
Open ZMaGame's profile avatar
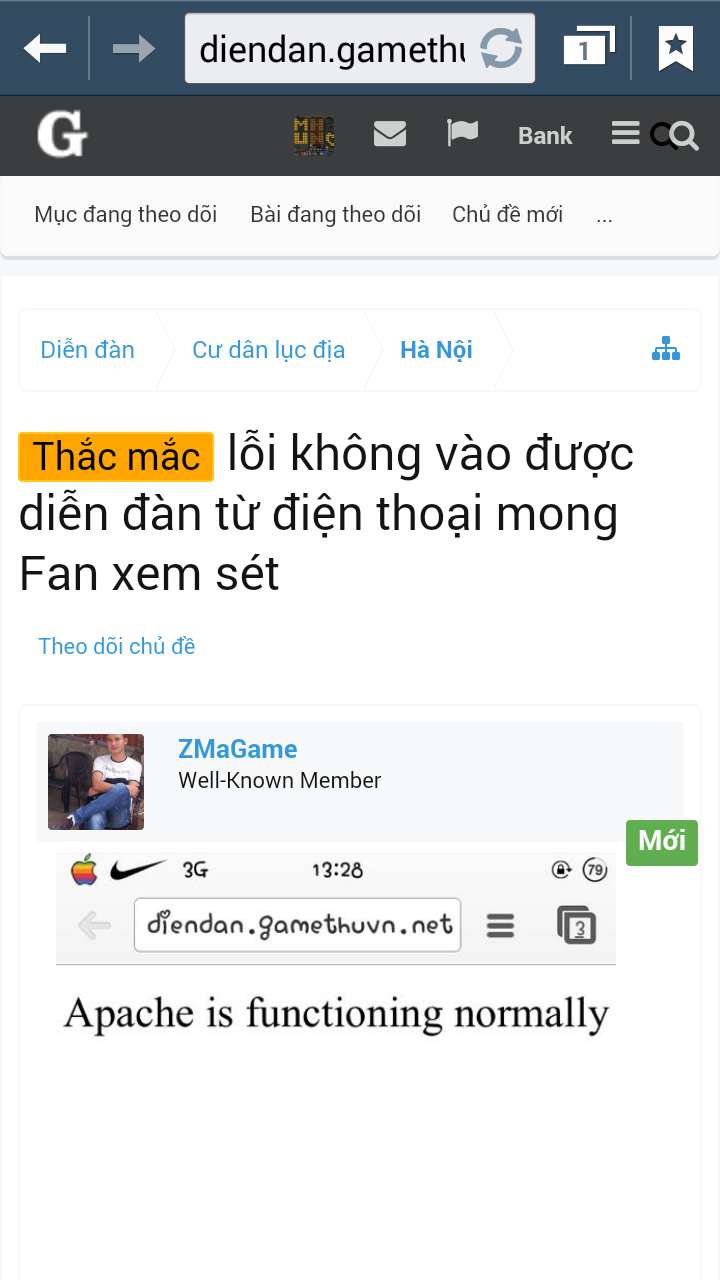pyautogui.click(x=96, y=782)
